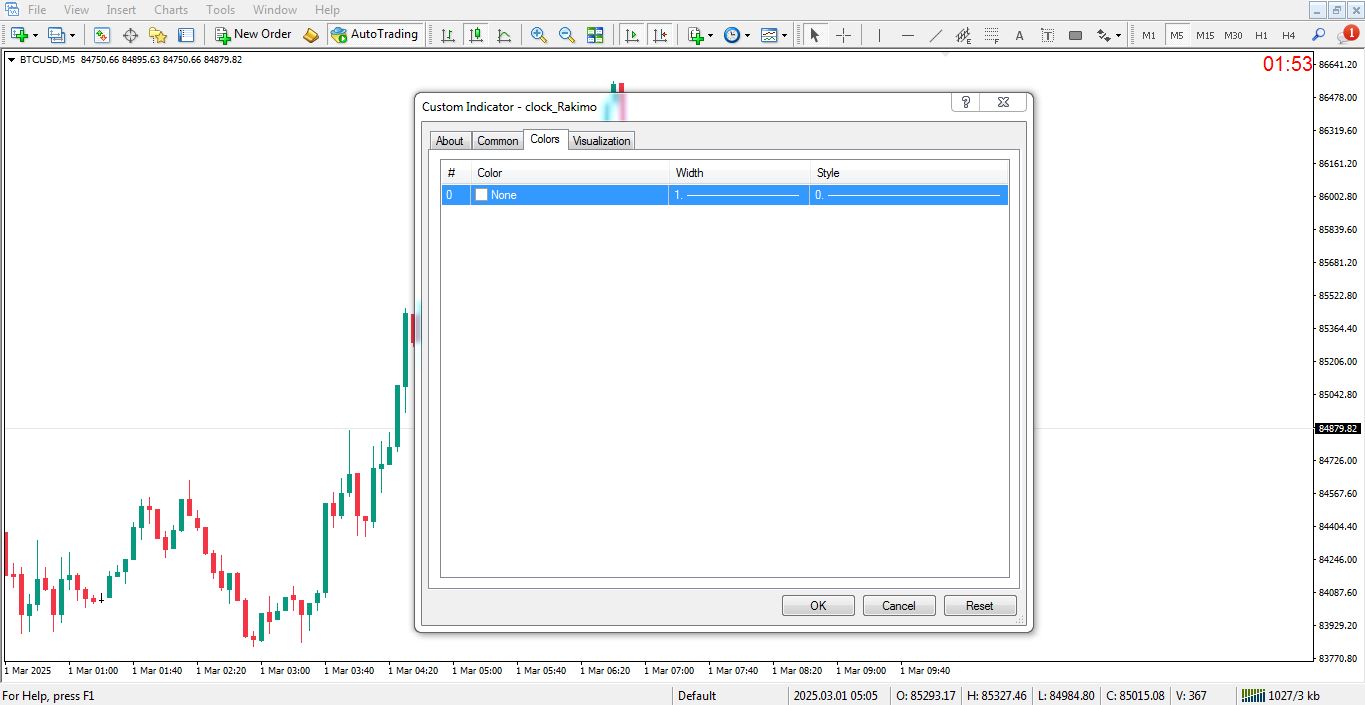Open the Insert menu
This screenshot has height=705, width=1365.
(x=121, y=10)
